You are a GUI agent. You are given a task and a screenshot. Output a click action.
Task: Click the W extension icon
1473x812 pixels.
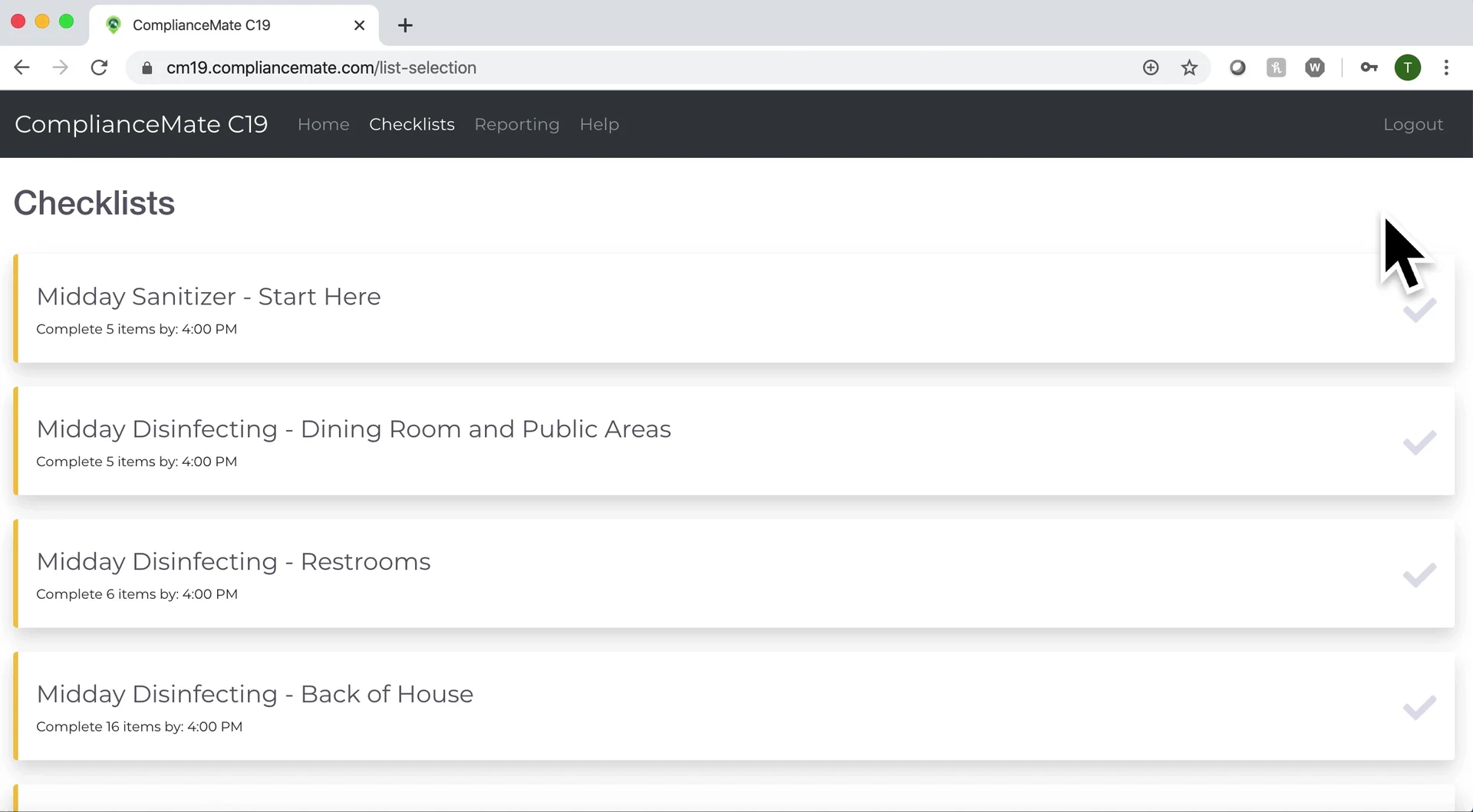[x=1314, y=67]
